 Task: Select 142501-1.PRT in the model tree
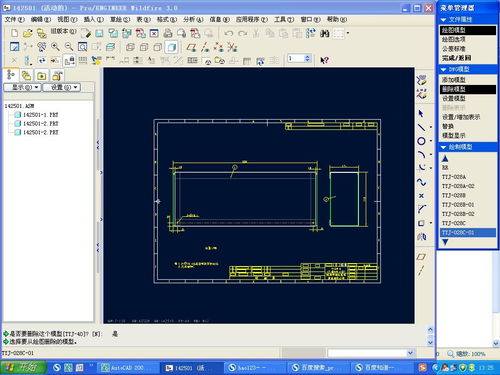pos(40,115)
